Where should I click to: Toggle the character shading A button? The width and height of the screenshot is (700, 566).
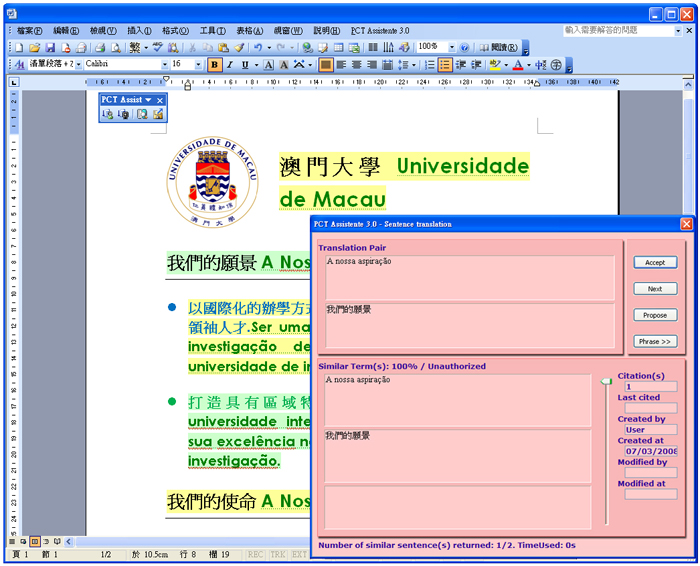coord(284,65)
